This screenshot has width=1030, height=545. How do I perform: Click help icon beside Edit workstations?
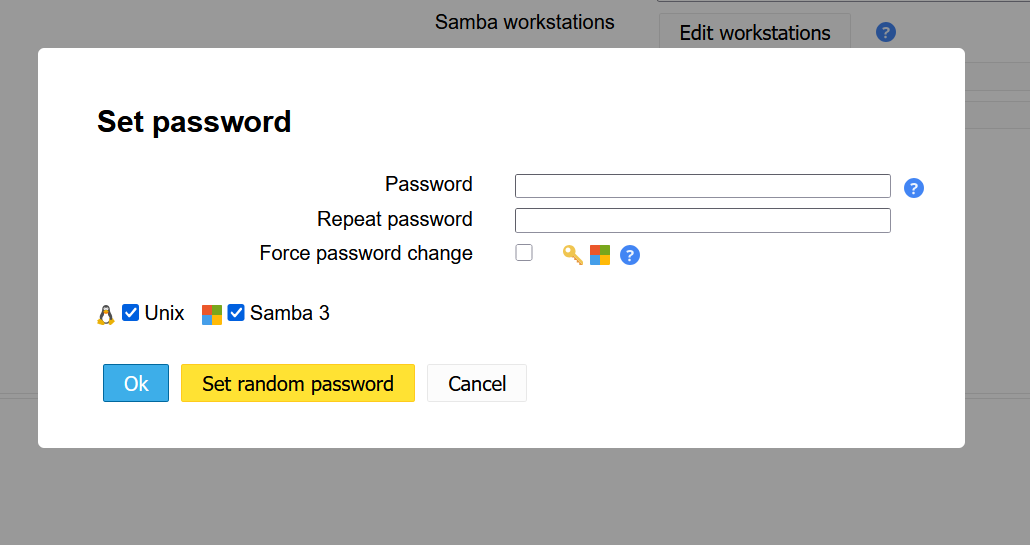coord(885,32)
